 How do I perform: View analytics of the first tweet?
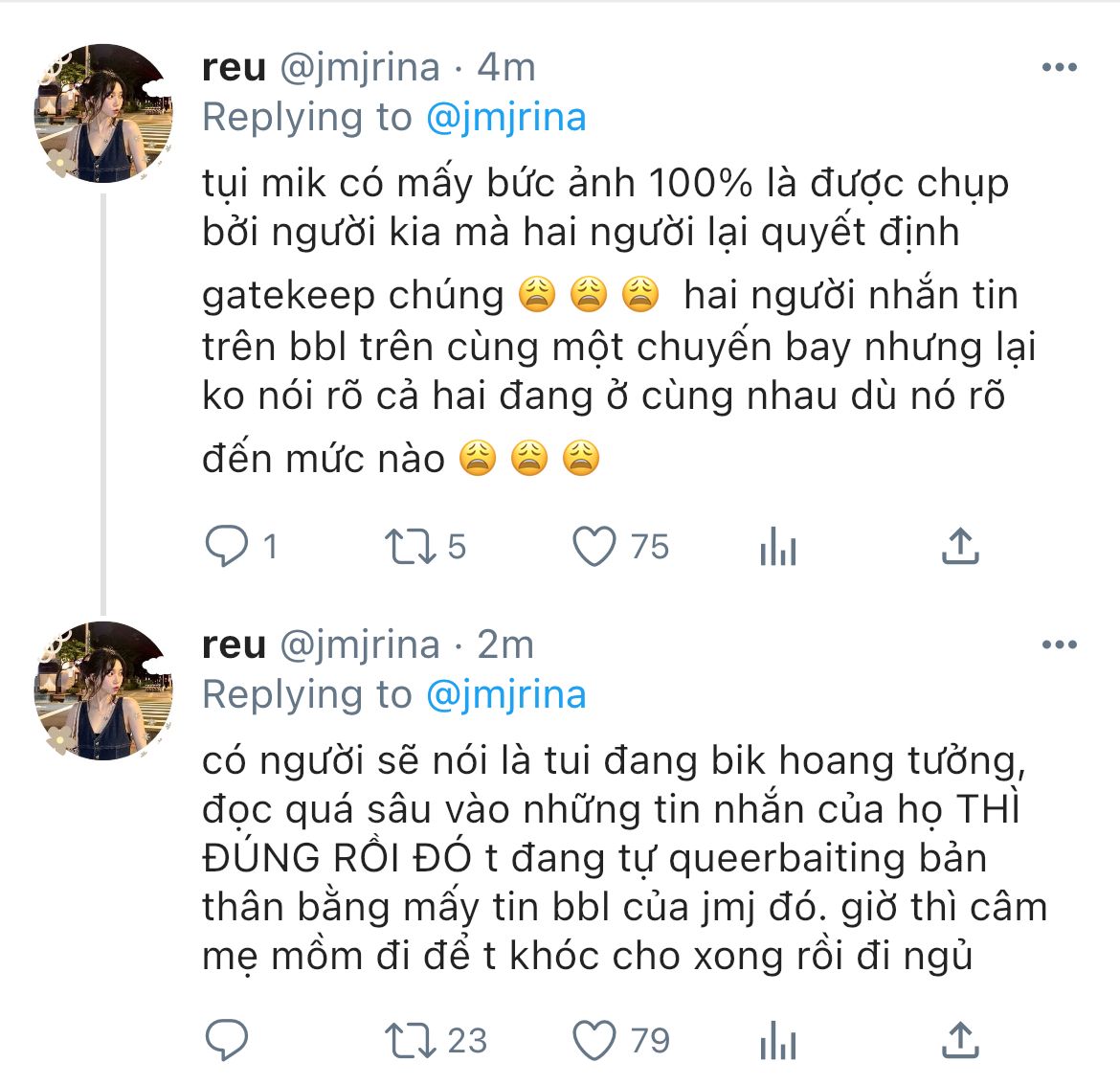point(777,549)
